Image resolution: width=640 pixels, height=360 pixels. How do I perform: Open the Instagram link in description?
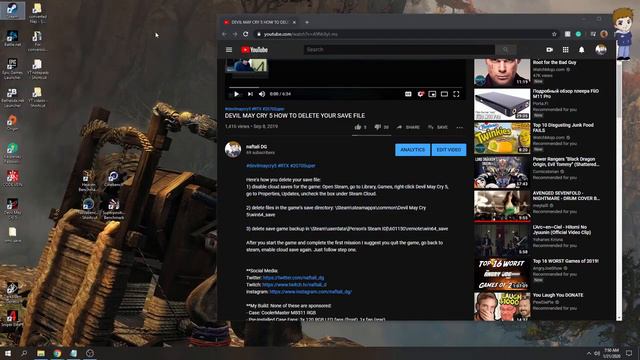(x=311, y=292)
